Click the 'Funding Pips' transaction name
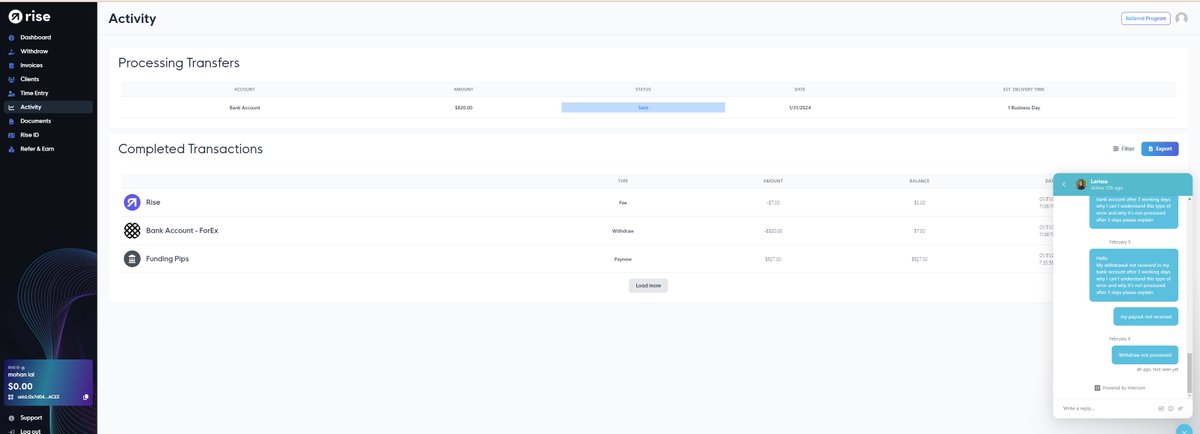 pos(167,259)
